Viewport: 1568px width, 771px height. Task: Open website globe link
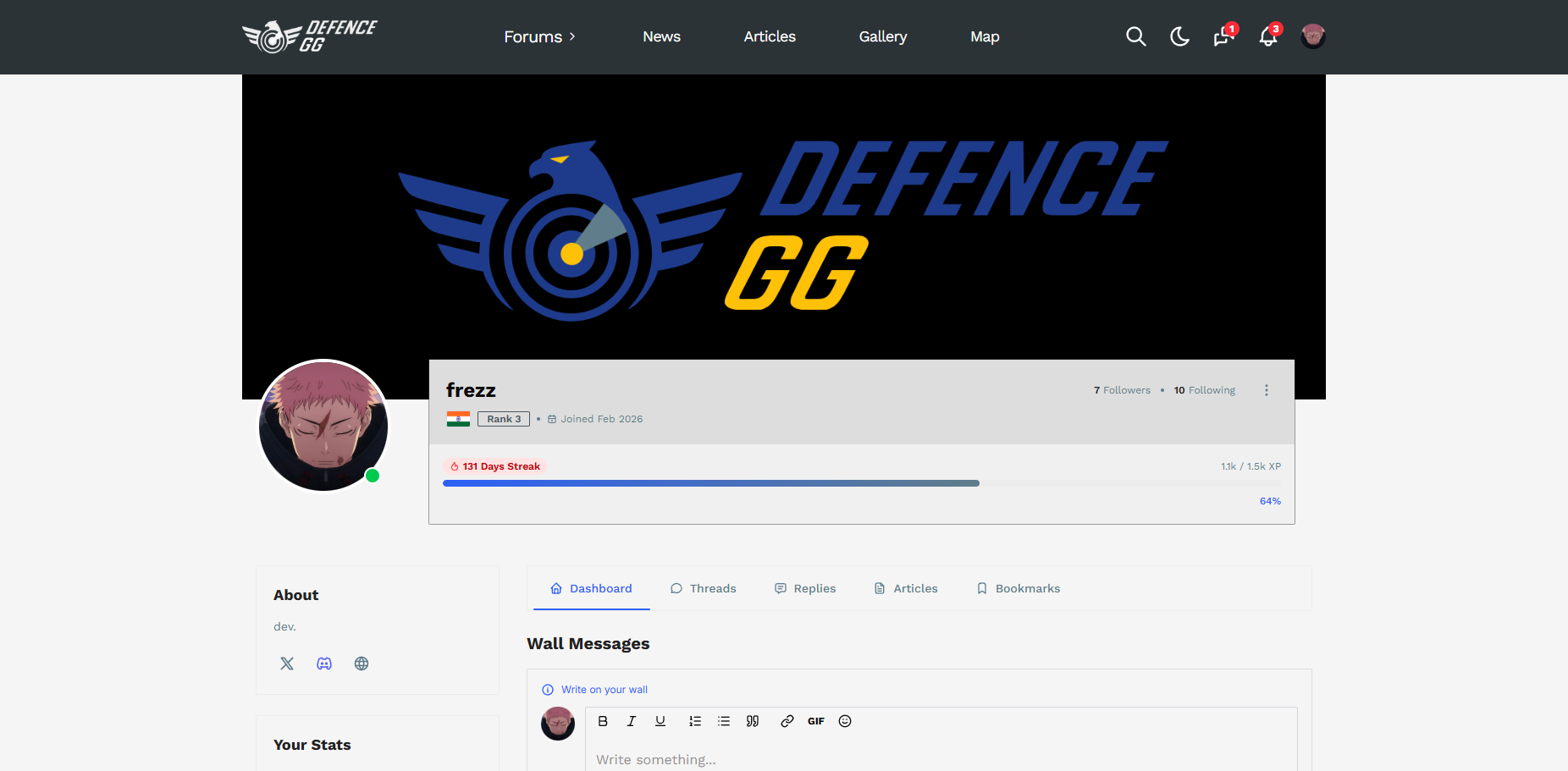[362, 664]
